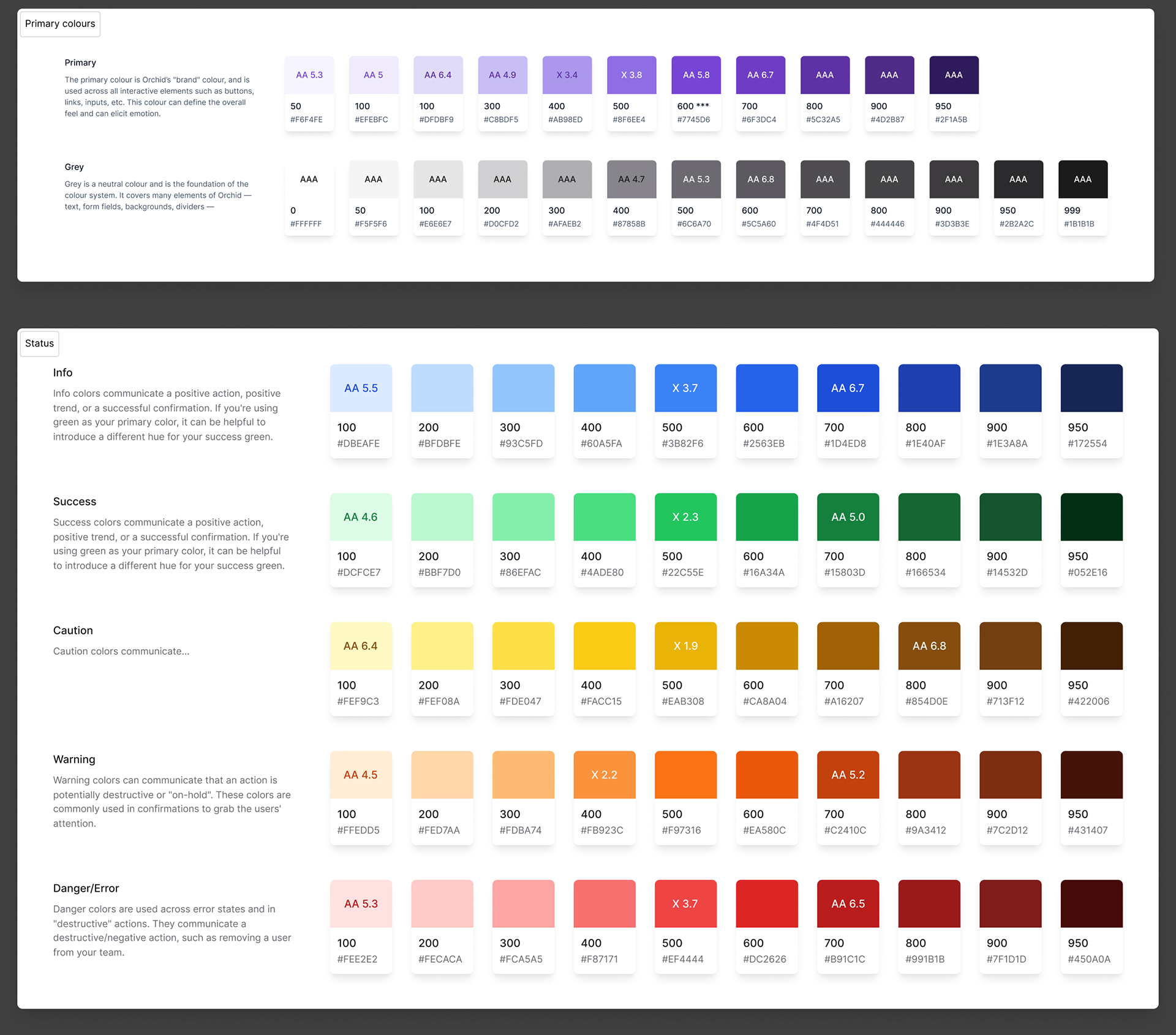Click Info 100 swatch labeled AA 5.5

(x=361, y=388)
